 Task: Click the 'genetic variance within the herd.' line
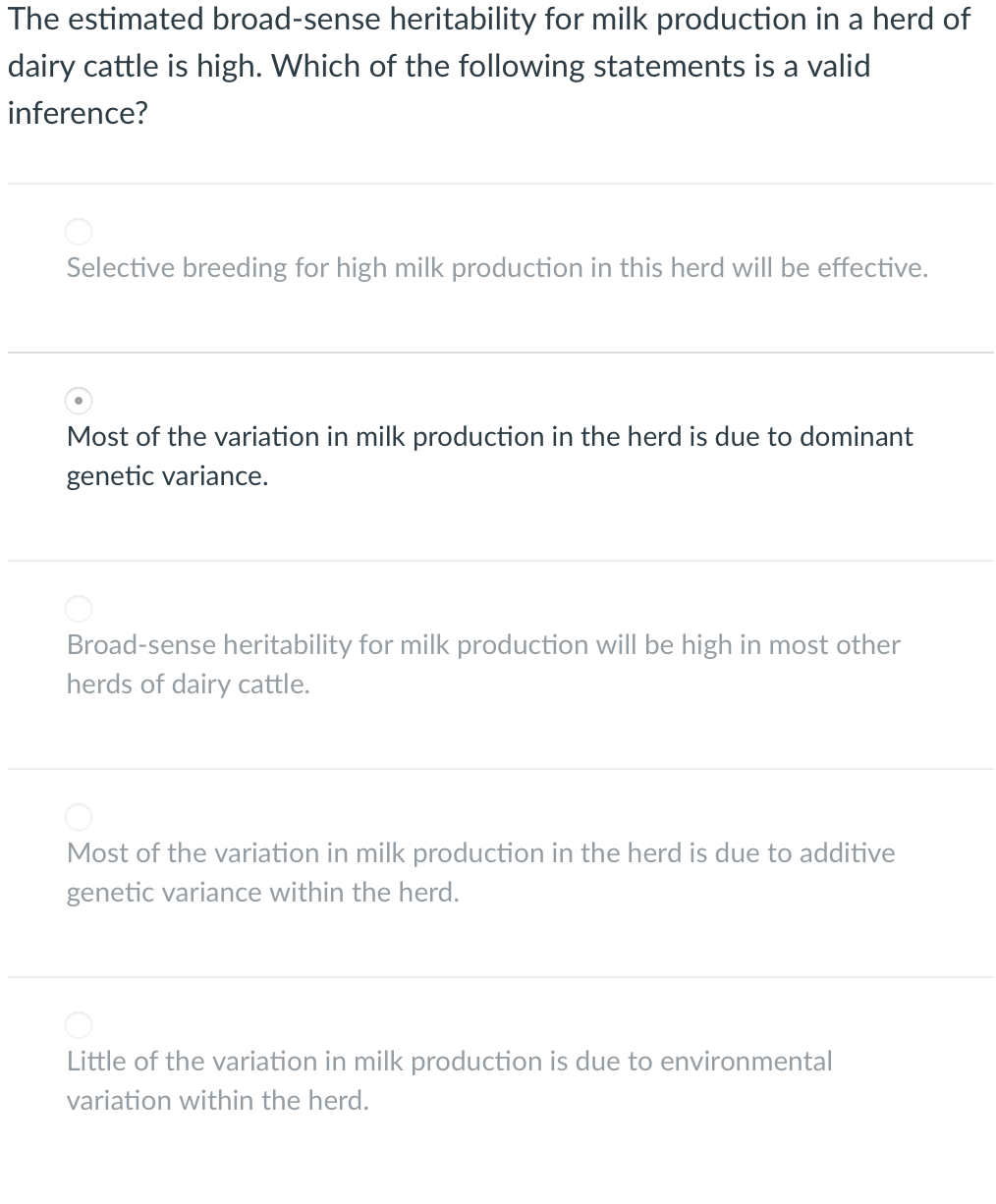click(x=262, y=893)
